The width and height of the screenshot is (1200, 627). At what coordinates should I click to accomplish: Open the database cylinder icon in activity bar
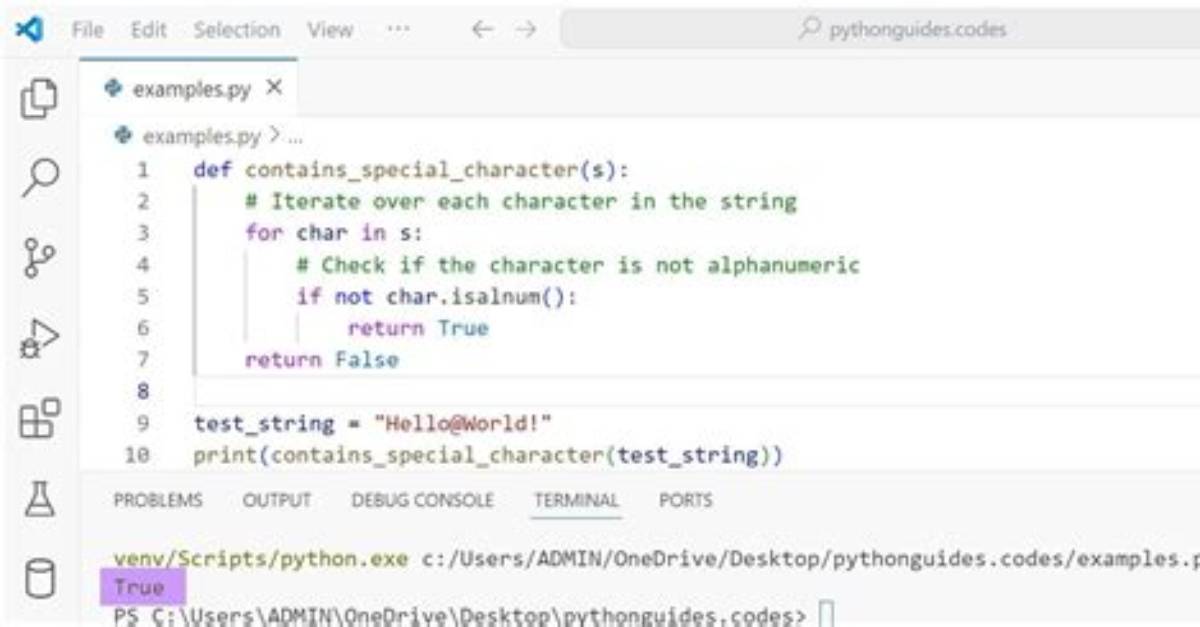39,578
